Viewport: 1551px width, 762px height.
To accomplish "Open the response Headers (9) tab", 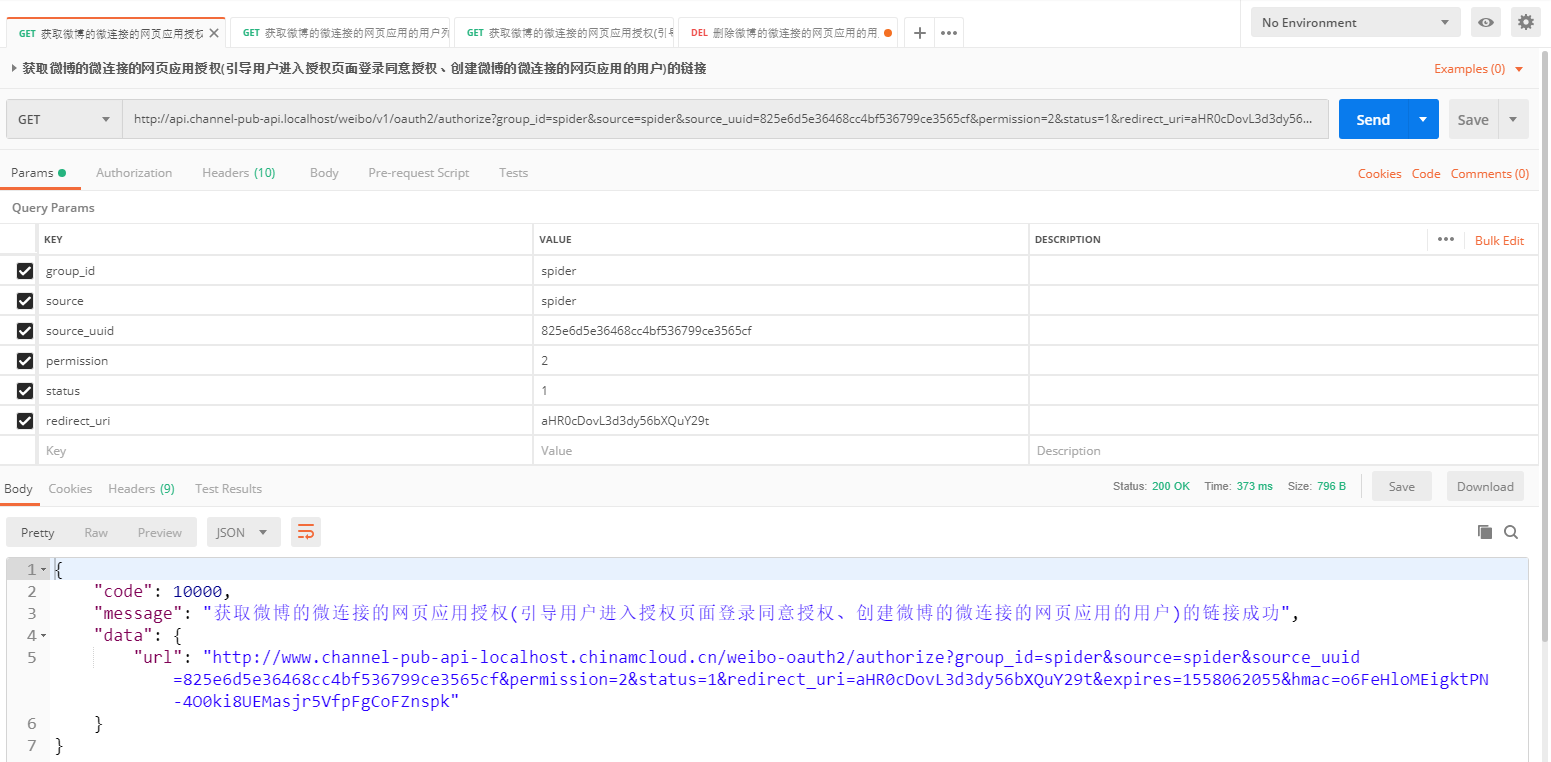I will click(x=141, y=489).
